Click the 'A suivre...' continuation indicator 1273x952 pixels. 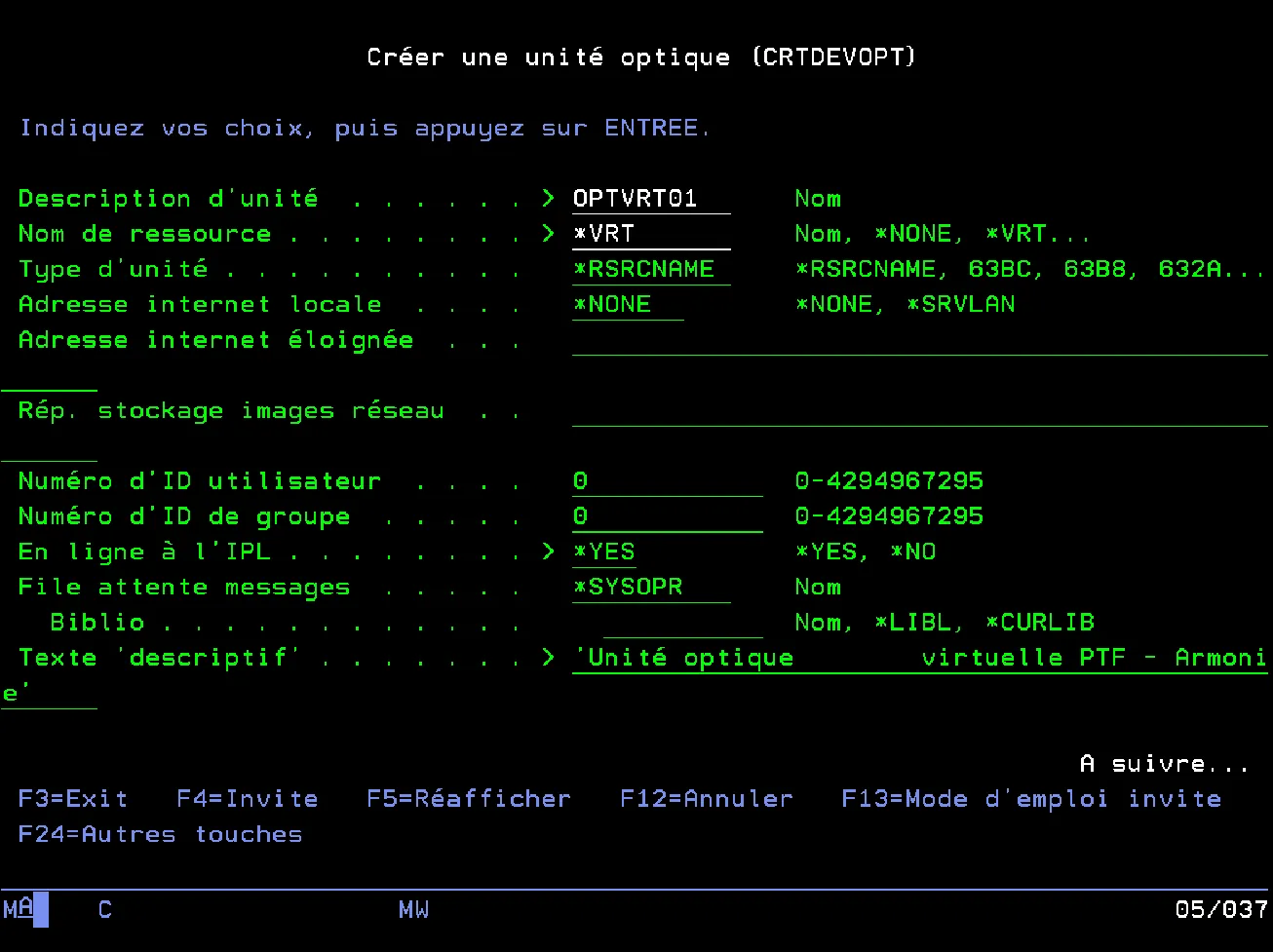(1164, 764)
